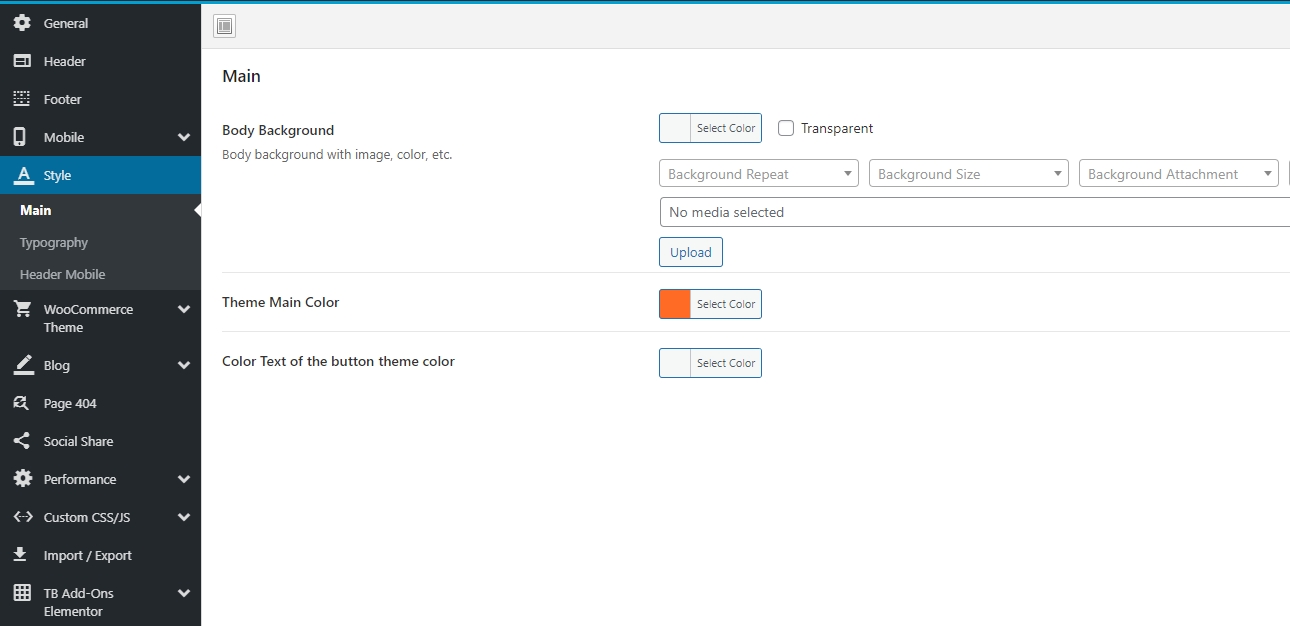Click the Import / Export download icon
Screen dimensions: 1290x626
tap(22, 555)
